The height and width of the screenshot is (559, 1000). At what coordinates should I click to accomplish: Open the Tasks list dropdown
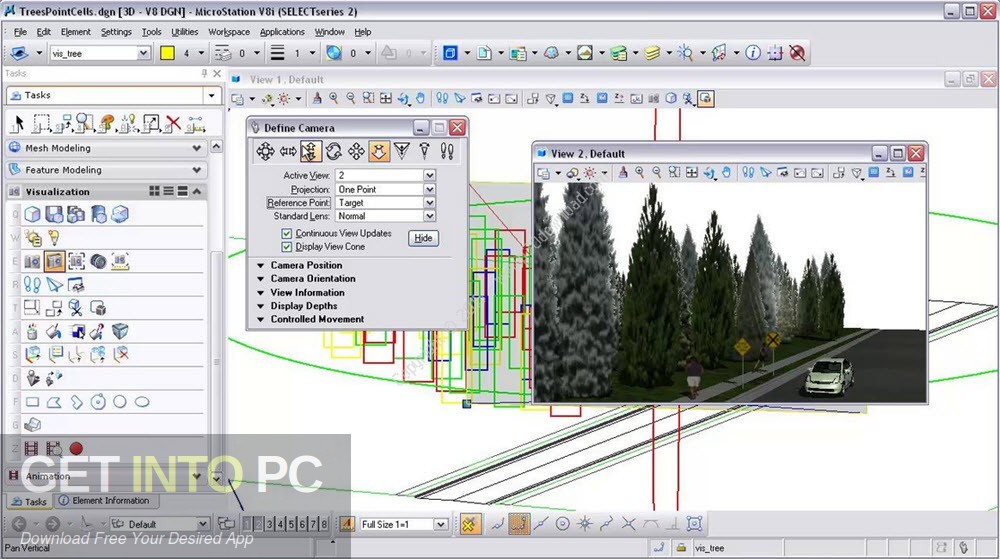pyautogui.click(x=212, y=96)
